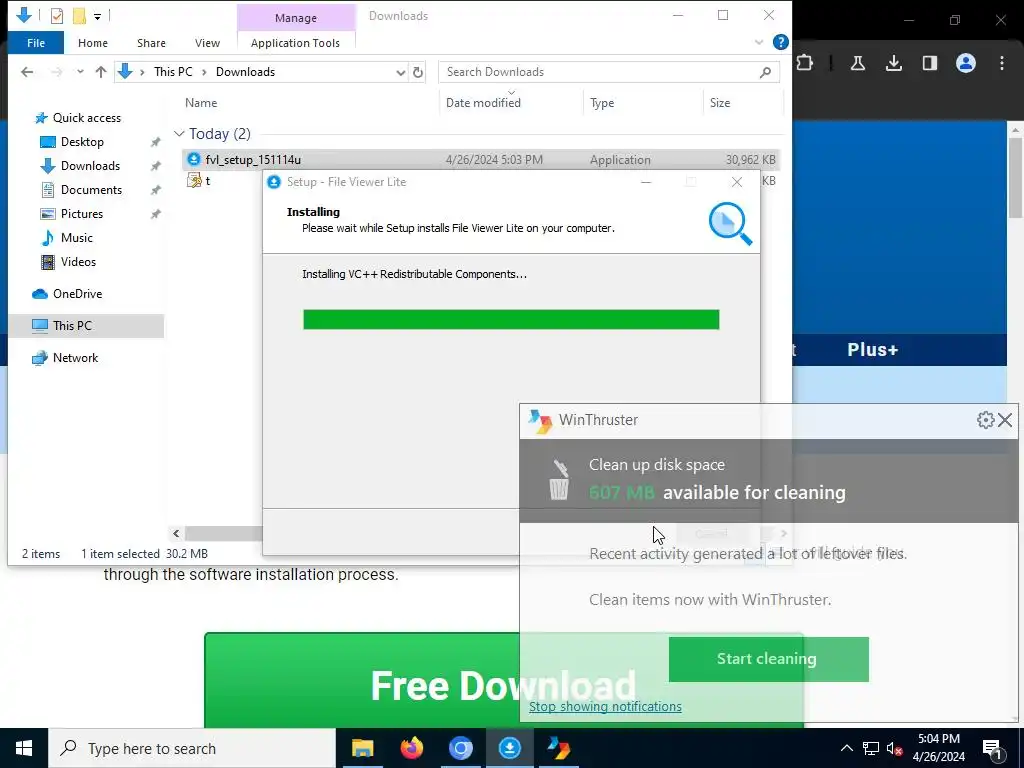Click horizontal scrollbar left arrow in Explorer
The image size is (1024, 768).
point(176,534)
